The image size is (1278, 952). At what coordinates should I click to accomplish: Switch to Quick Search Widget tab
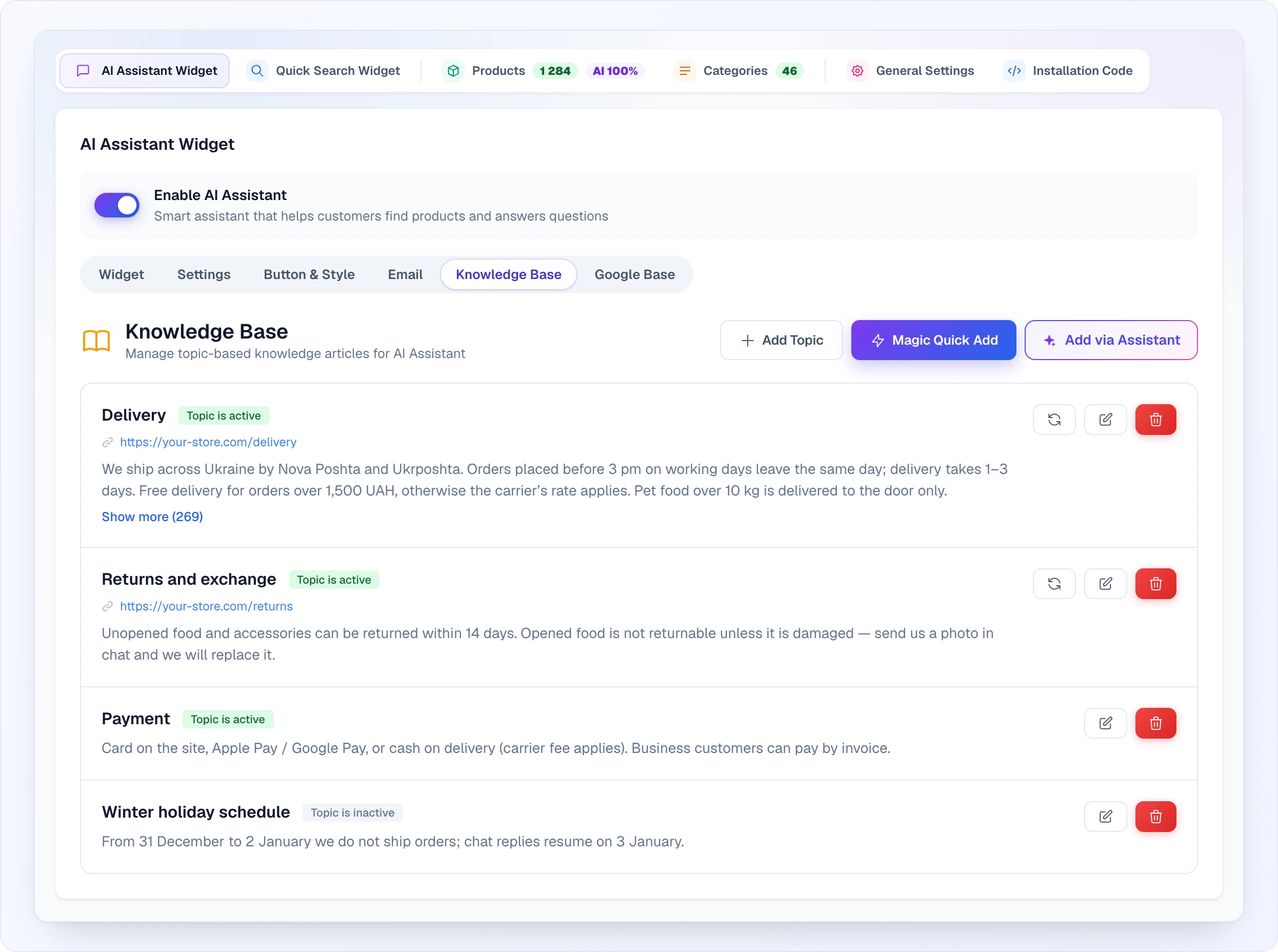tap(323, 71)
